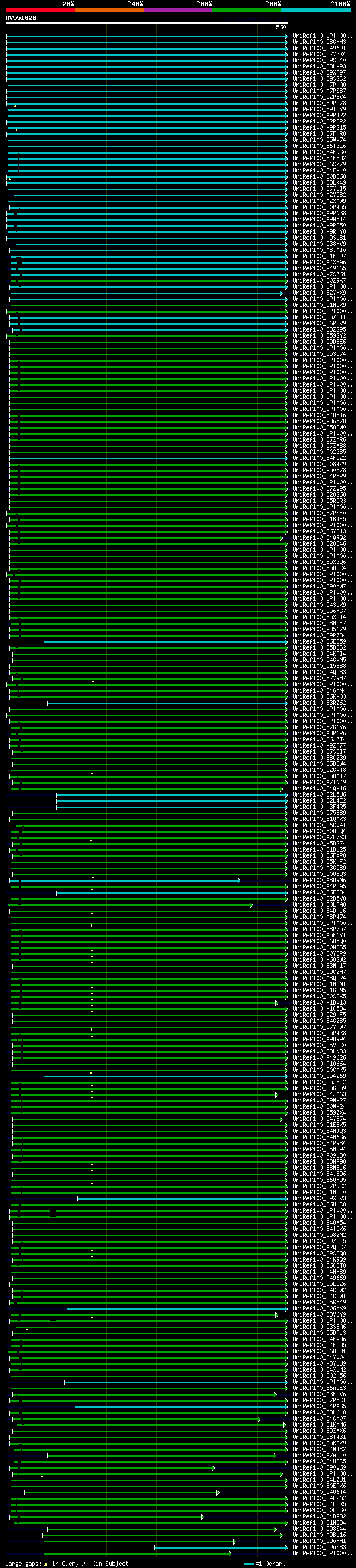The image size is (356, 1568).
Task: Open hit UniRef100_Q06YX9
Action: coord(319,1309)
